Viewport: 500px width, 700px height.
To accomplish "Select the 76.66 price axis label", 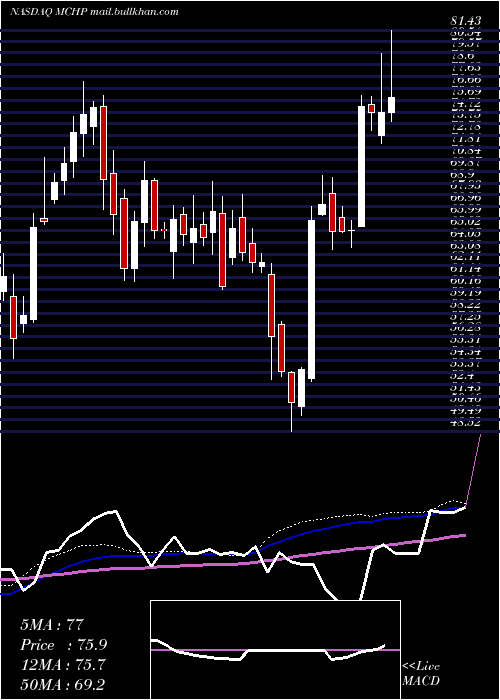I will click(466, 80).
